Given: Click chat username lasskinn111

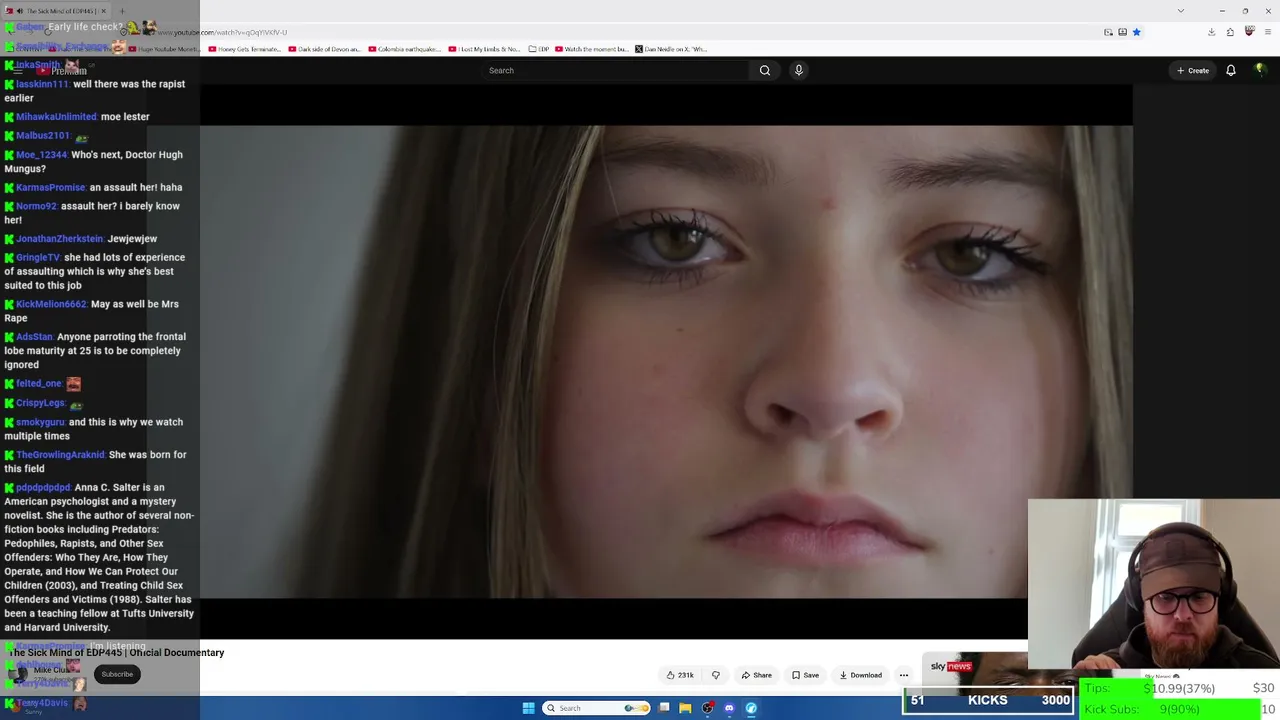Looking at the screenshot, I should click(42, 84).
